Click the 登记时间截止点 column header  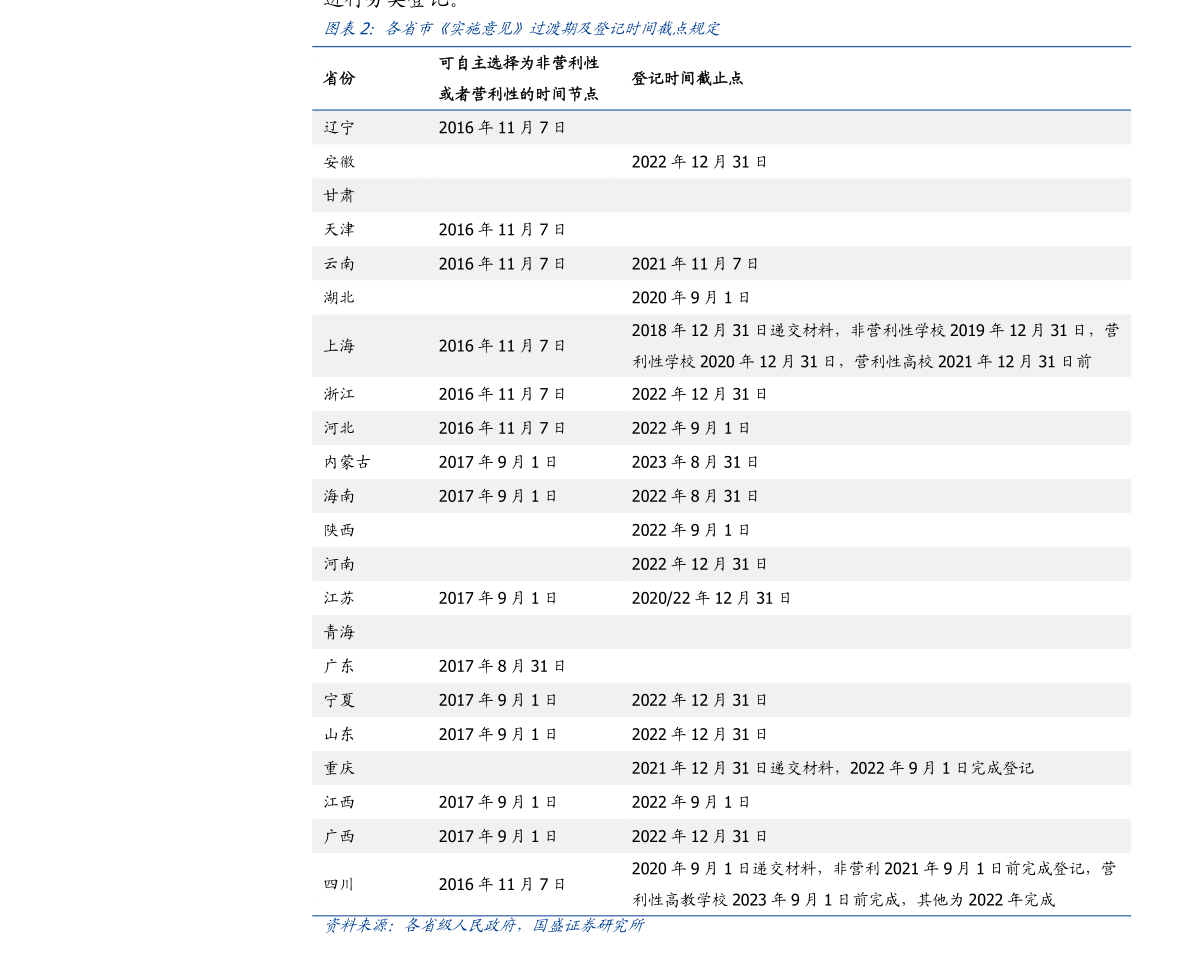[x=687, y=78]
